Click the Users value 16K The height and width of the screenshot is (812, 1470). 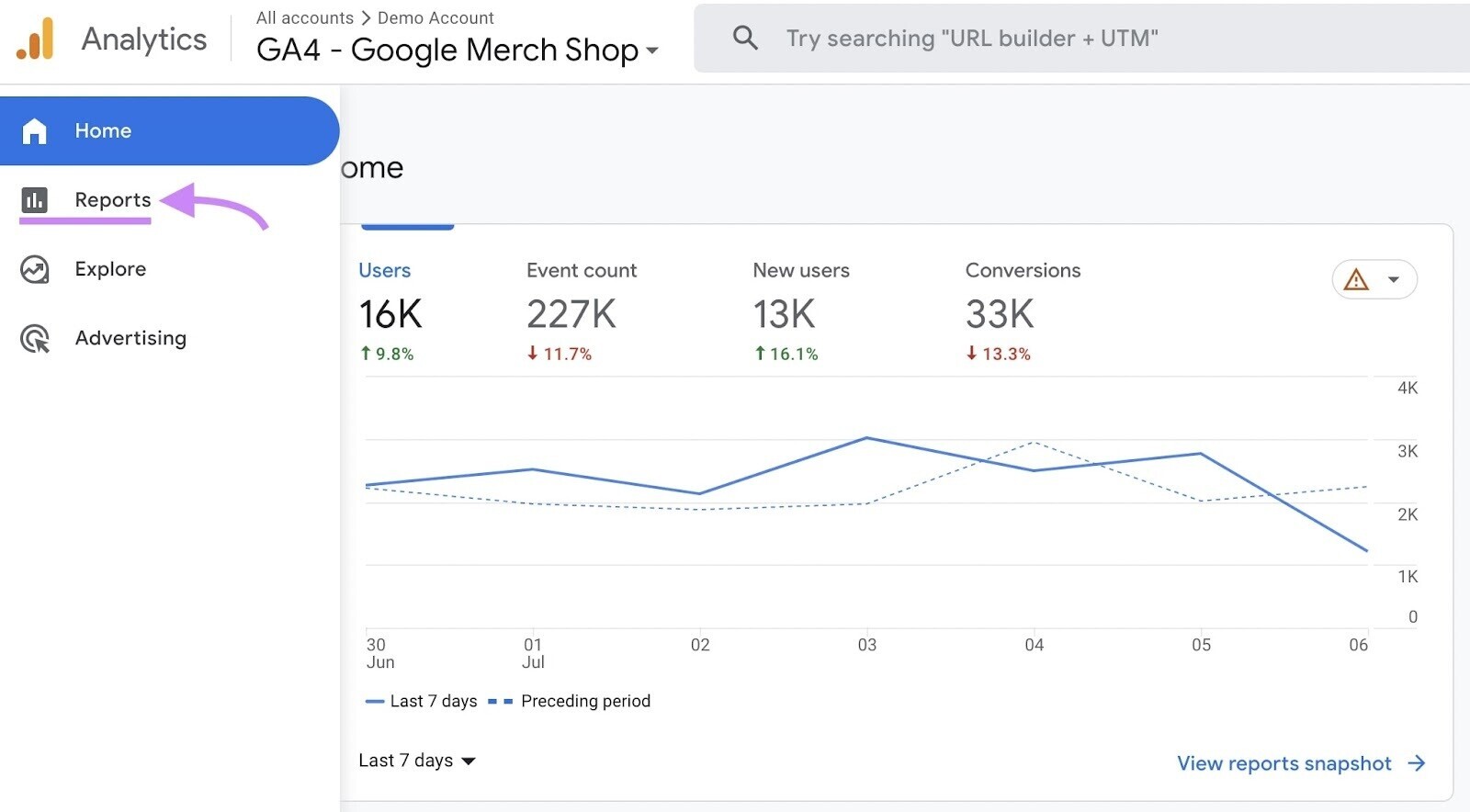pos(390,314)
